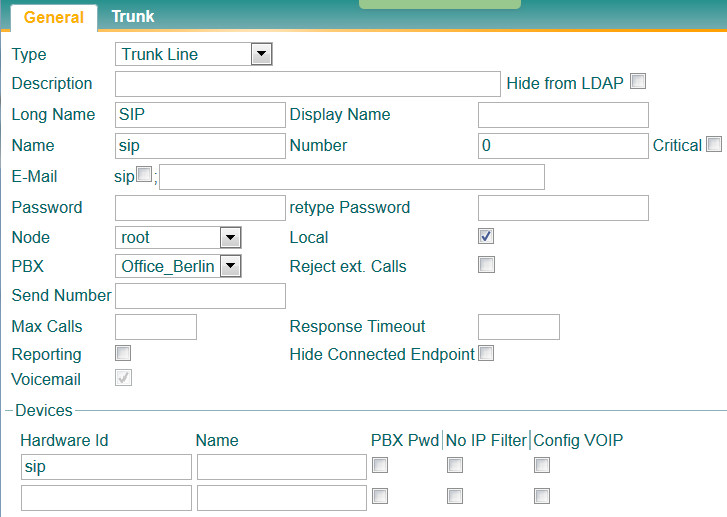Focus the Long Name field containing SIP
Screen dimensions: 727x517
click(200, 115)
